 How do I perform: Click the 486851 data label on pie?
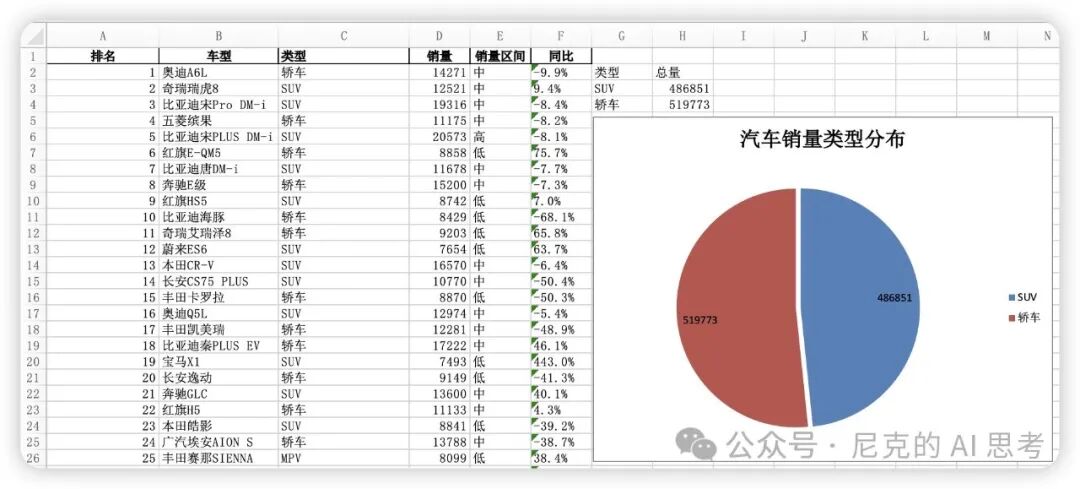coord(894,298)
